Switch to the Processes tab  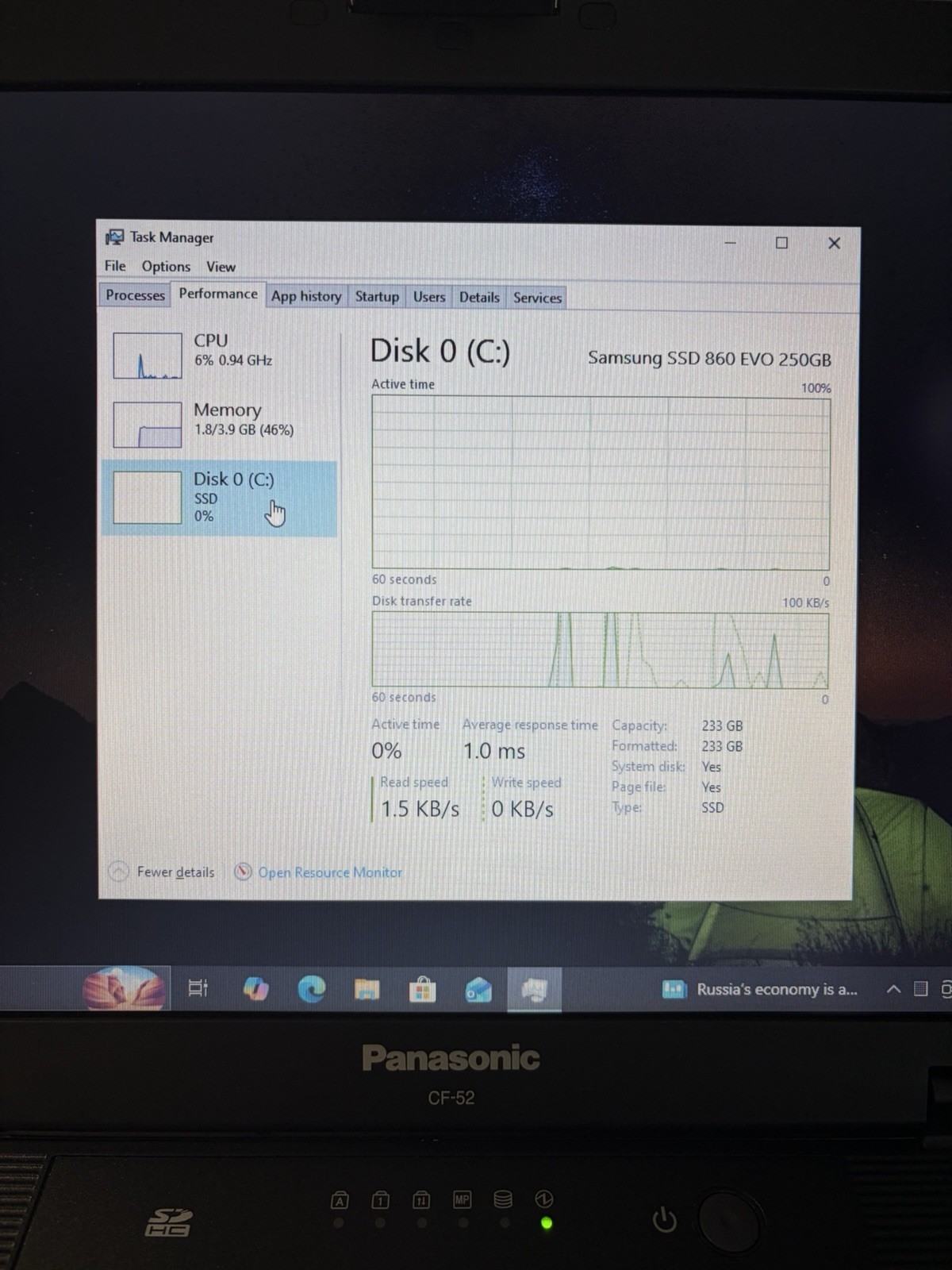click(x=135, y=295)
